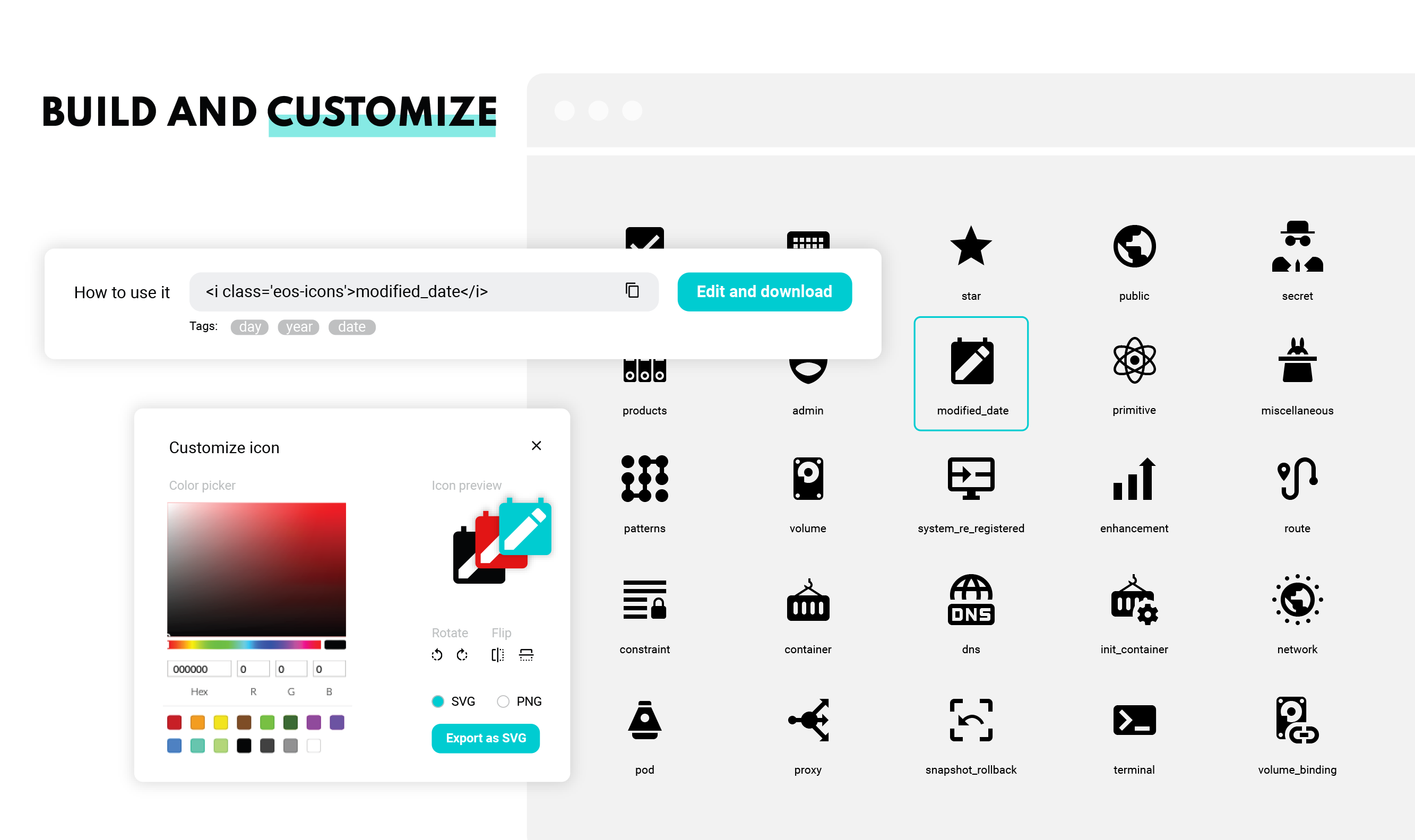Click flip vertical toggle

point(526,655)
